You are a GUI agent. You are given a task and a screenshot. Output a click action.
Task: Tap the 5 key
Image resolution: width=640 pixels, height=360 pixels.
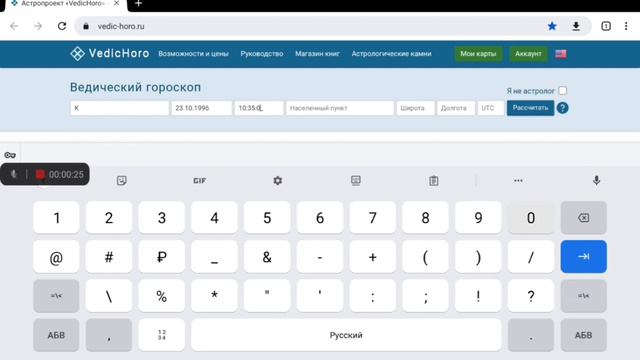(x=267, y=218)
